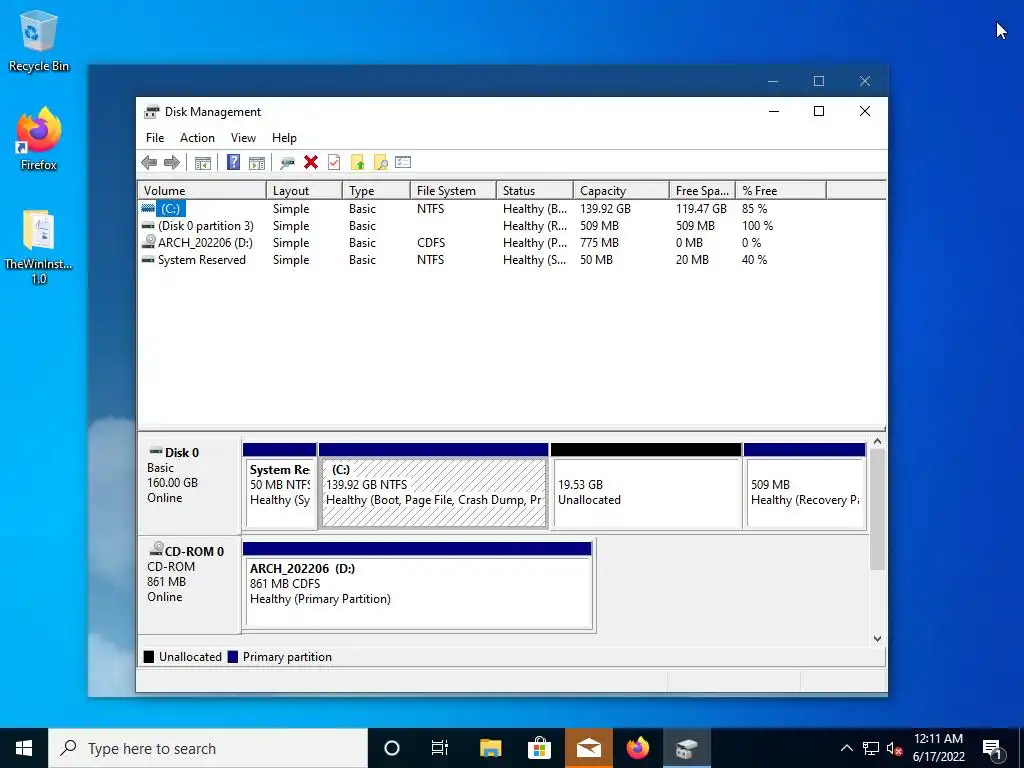1024x768 pixels.
Task: Select the 19.53 GB Unallocated block
Action: [x=647, y=486]
